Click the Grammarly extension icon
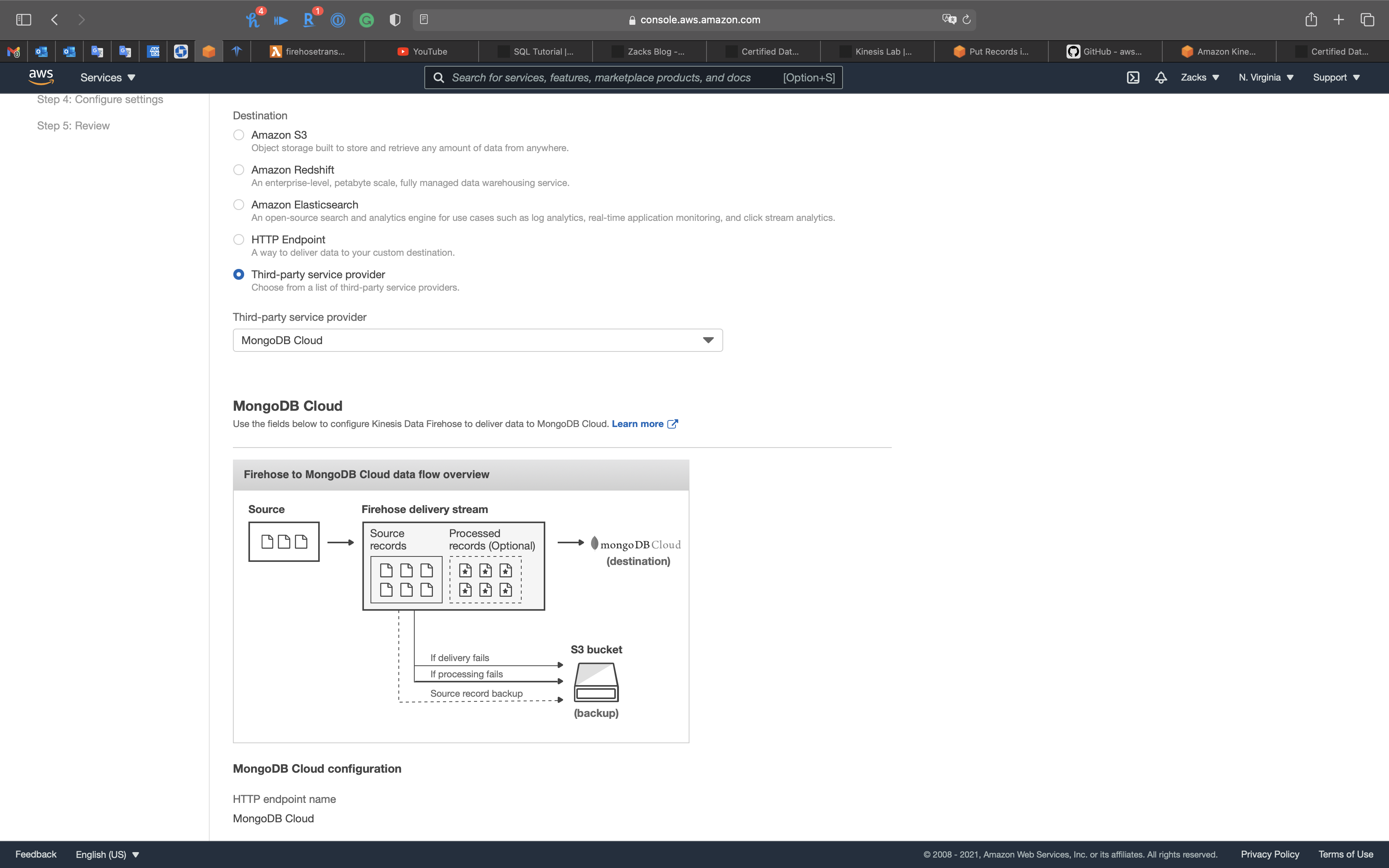The width and height of the screenshot is (1389, 868). 366,20
